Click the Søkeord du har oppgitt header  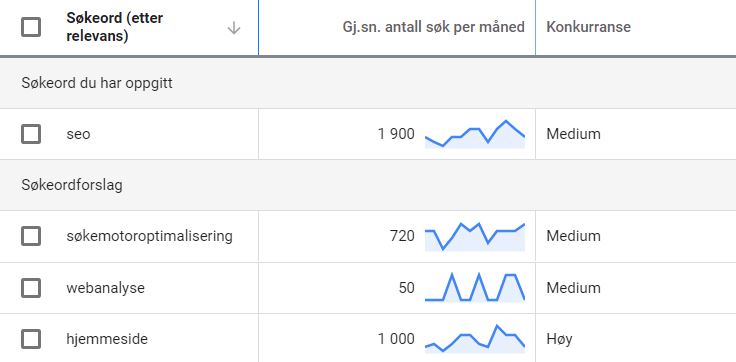(x=97, y=83)
